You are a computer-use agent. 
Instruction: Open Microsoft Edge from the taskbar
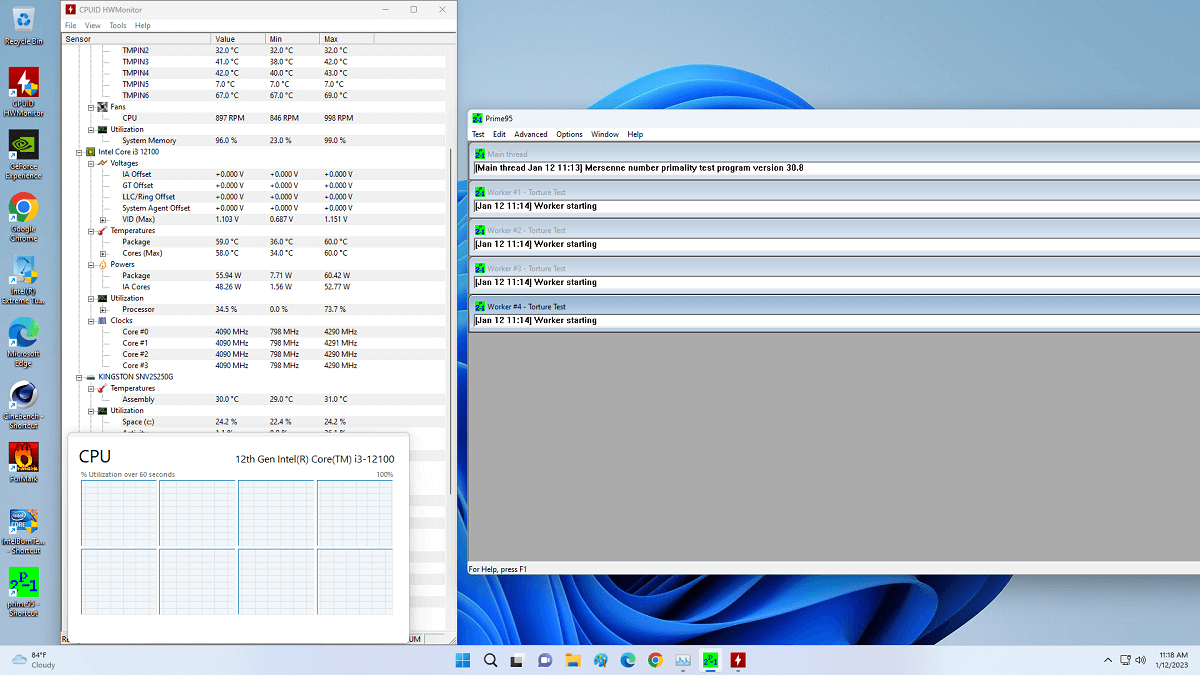(x=628, y=660)
